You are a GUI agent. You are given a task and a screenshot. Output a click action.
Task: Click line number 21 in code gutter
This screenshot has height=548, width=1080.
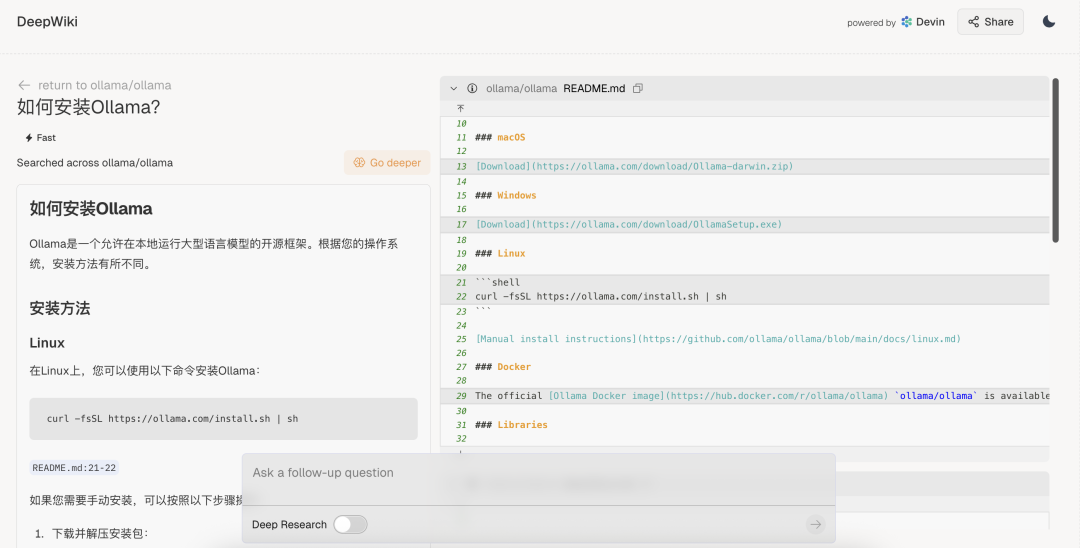pyautogui.click(x=461, y=282)
